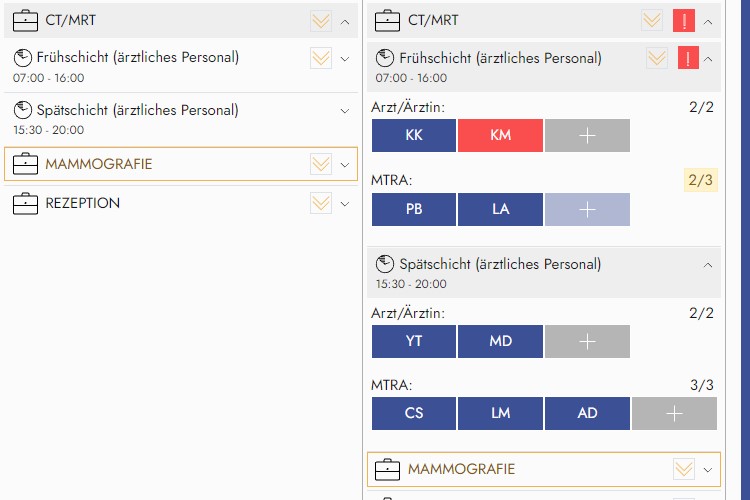
Task: Click double-chevron icon in right CT/MRT header
Action: (x=653, y=20)
